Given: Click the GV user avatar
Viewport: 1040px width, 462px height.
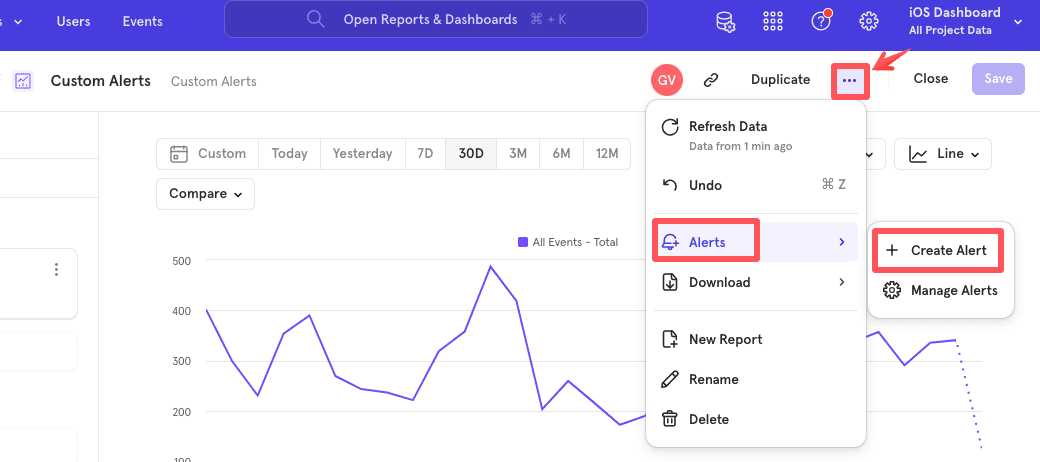Looking at the screenshot, I should tap(667, 79).
